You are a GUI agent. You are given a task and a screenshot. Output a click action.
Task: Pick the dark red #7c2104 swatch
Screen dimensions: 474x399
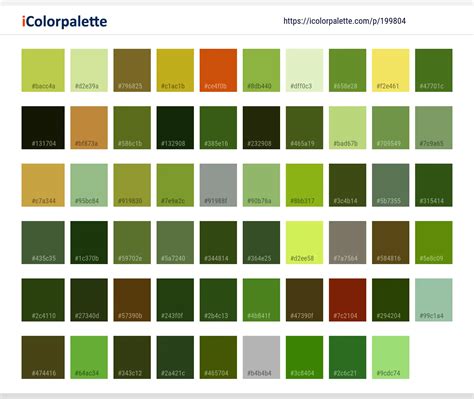347,300
